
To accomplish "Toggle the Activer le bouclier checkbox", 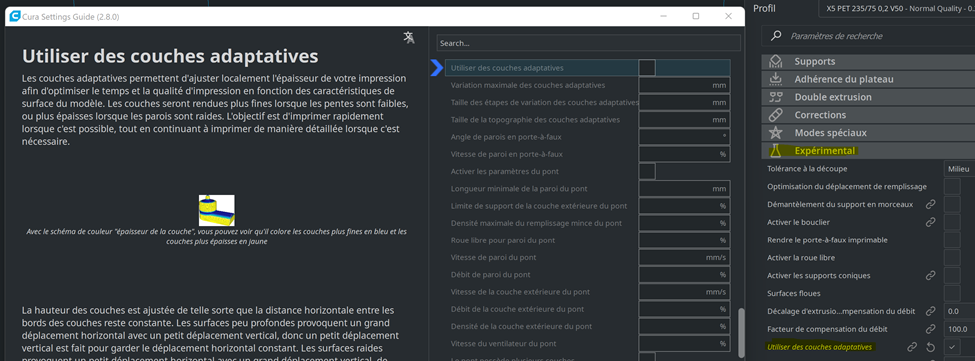I will point(952,222).
